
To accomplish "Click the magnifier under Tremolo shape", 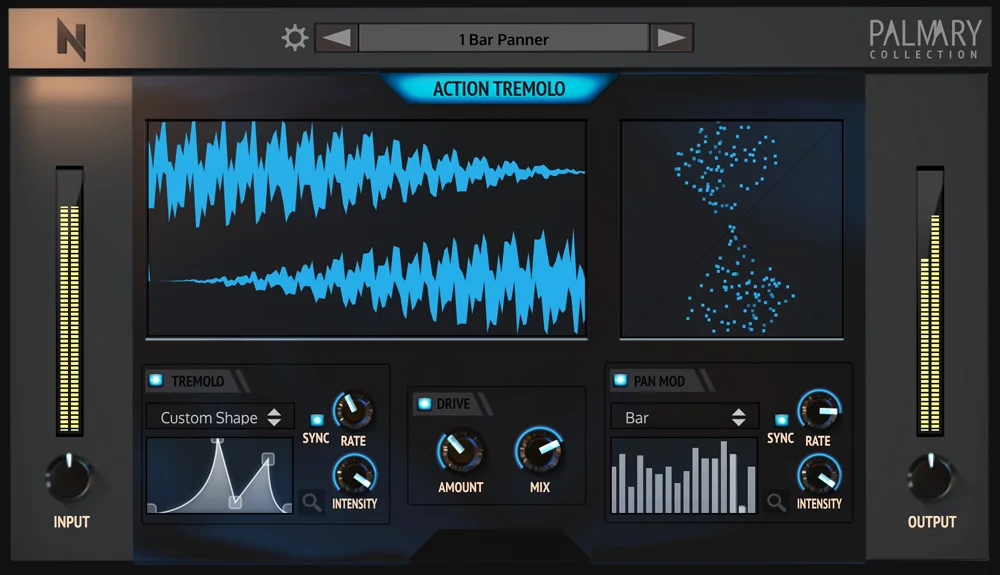I will pyautogui.click(x=312, y=502).
